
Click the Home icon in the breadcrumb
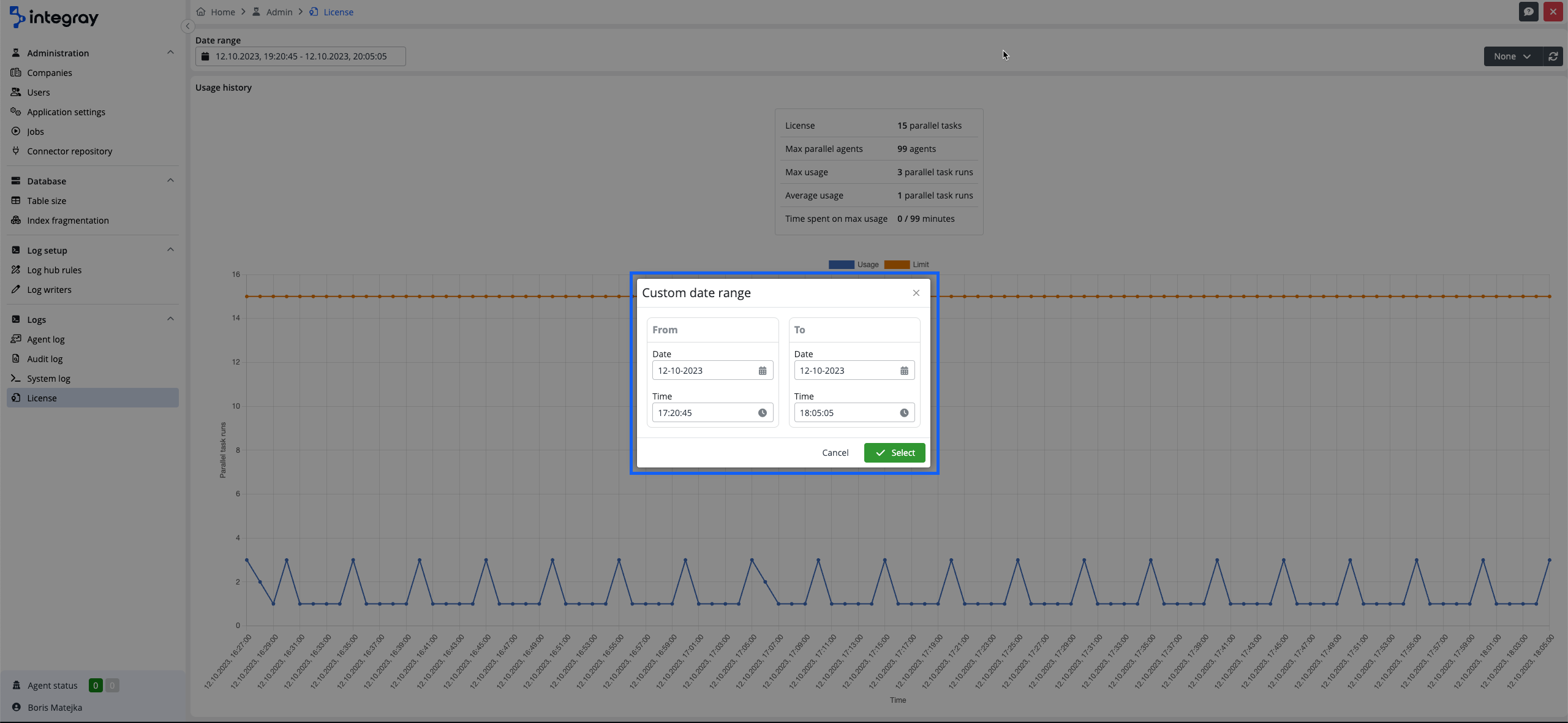(x=201, y=12)
